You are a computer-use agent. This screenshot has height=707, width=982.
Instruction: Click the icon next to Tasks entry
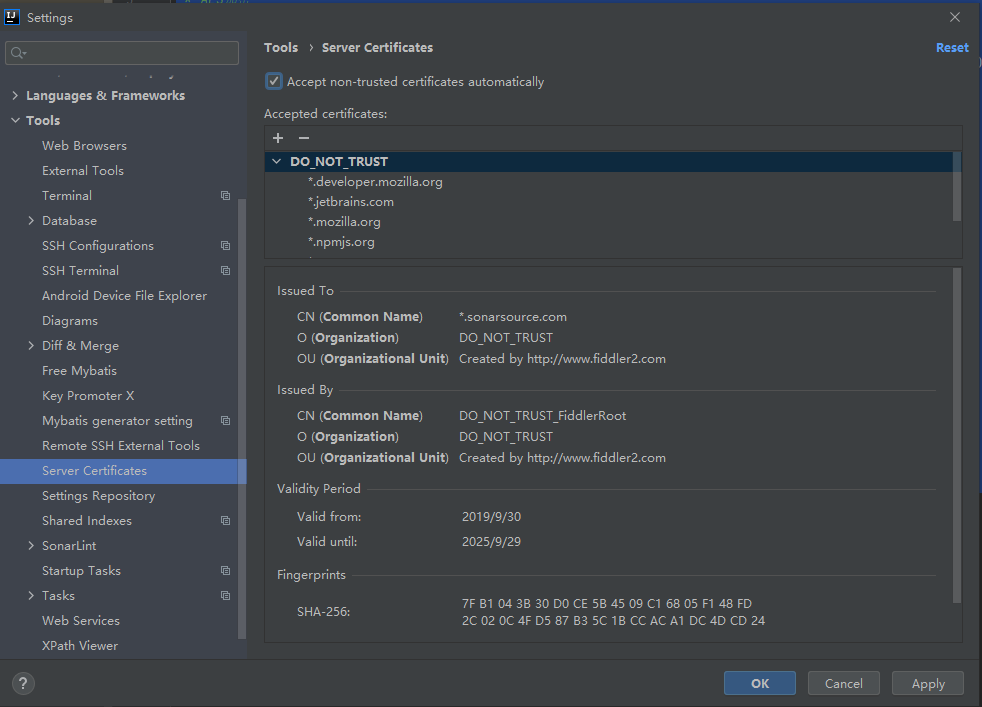click(225, 595)
